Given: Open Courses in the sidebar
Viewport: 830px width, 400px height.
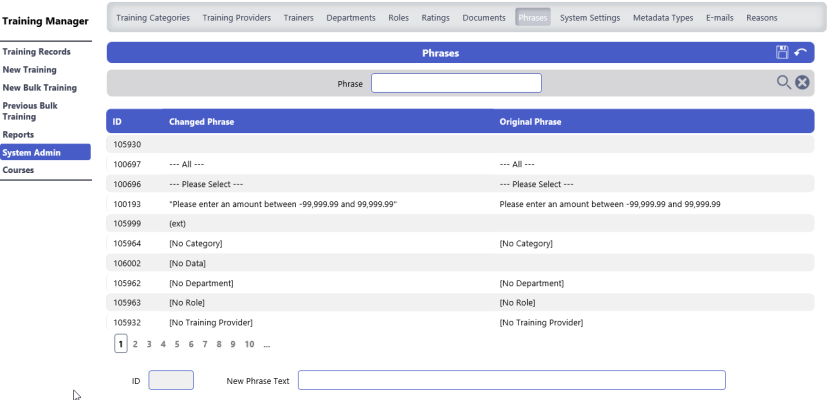Looking at the screenshot, I should (19, 170).
